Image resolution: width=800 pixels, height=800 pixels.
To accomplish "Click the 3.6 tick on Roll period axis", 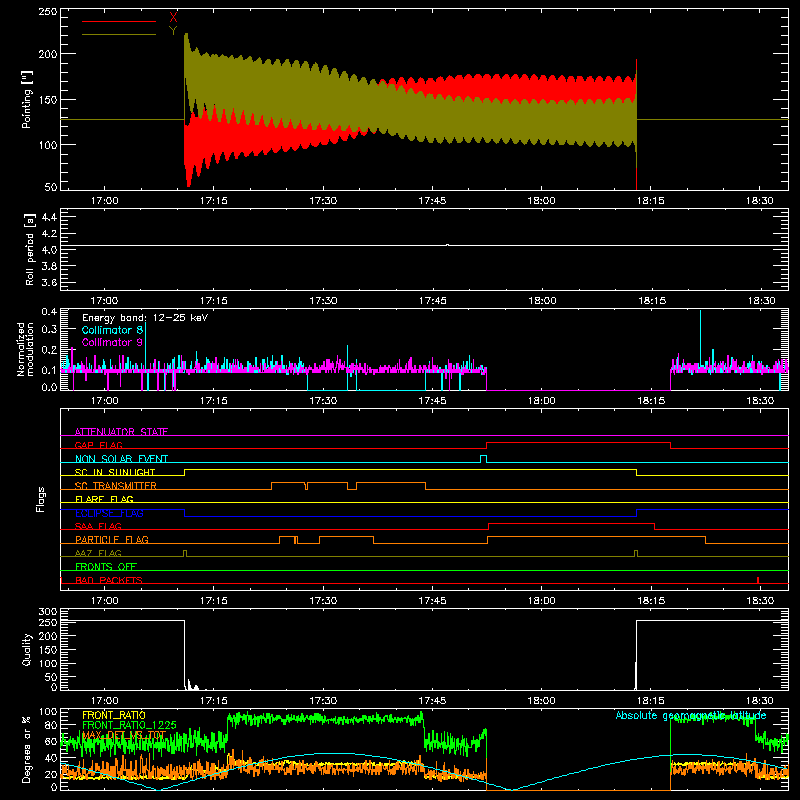I will pos(49,282).
